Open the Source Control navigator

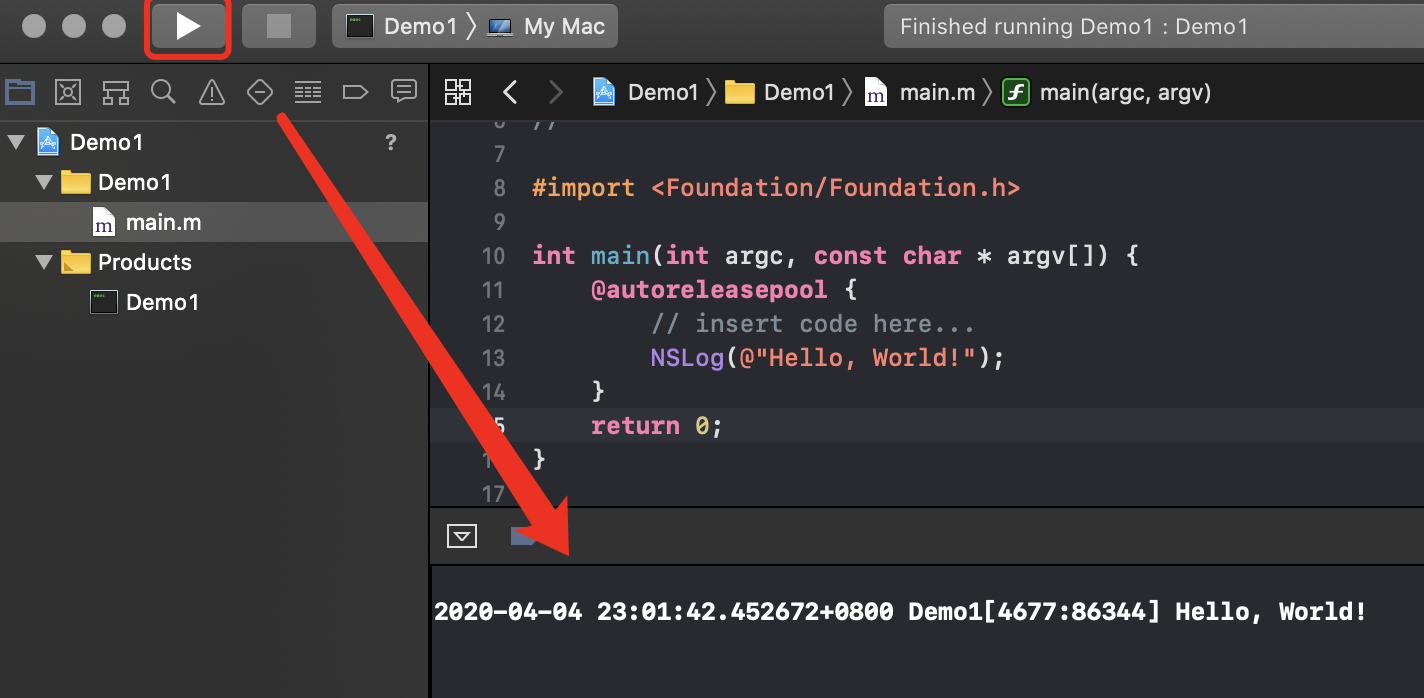[68, 92]
